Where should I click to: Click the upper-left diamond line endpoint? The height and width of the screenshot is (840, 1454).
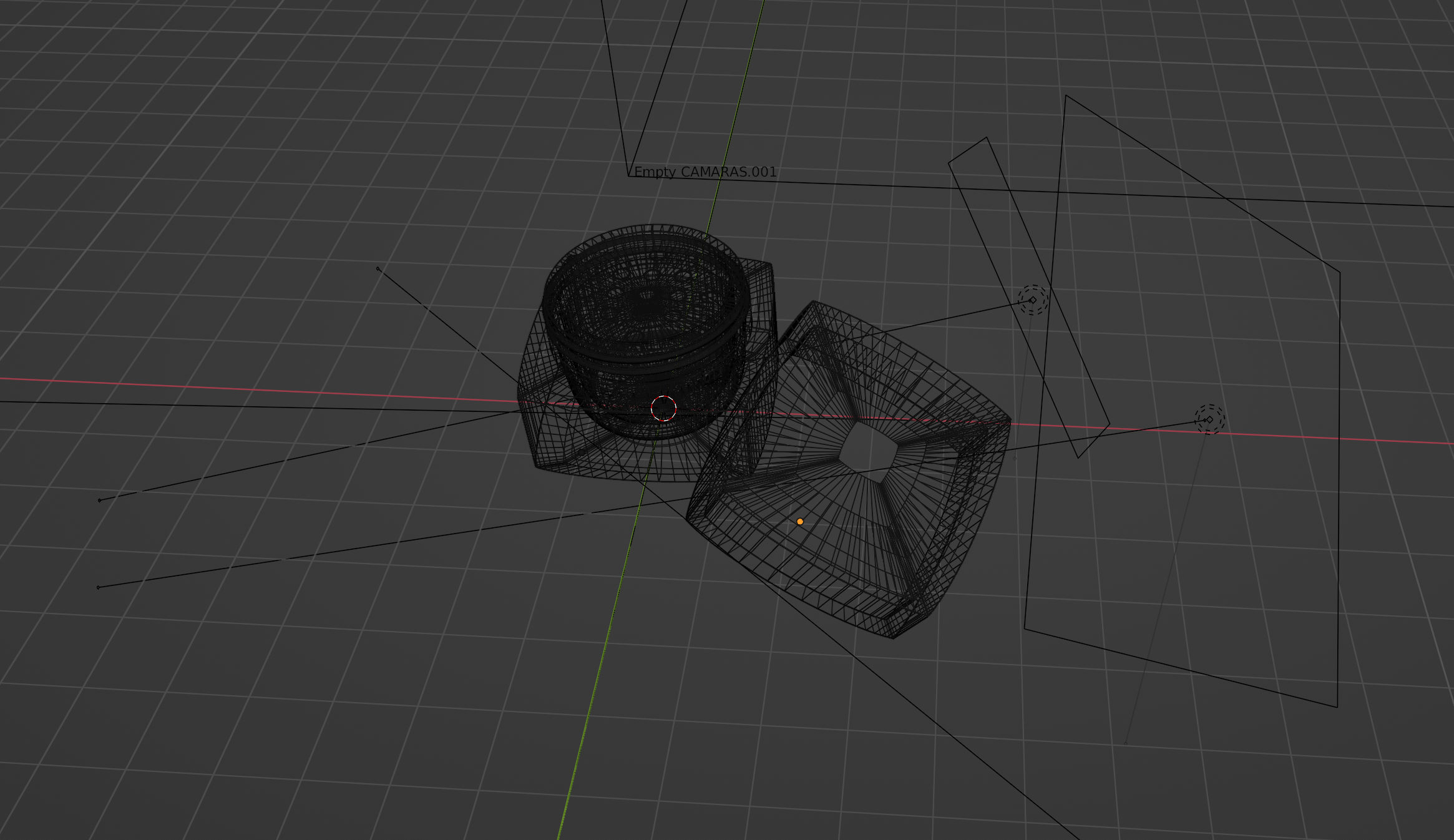[378, 269]
